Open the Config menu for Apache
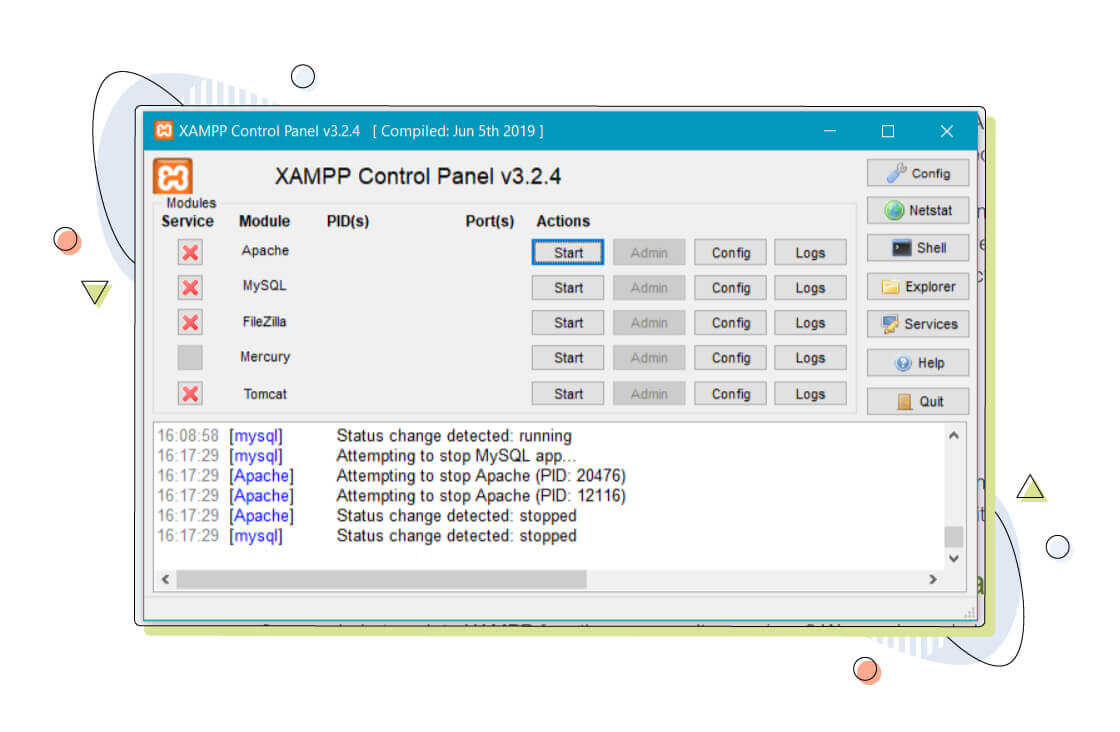Viewport: 1120px width, 732px height. (730, 253)
